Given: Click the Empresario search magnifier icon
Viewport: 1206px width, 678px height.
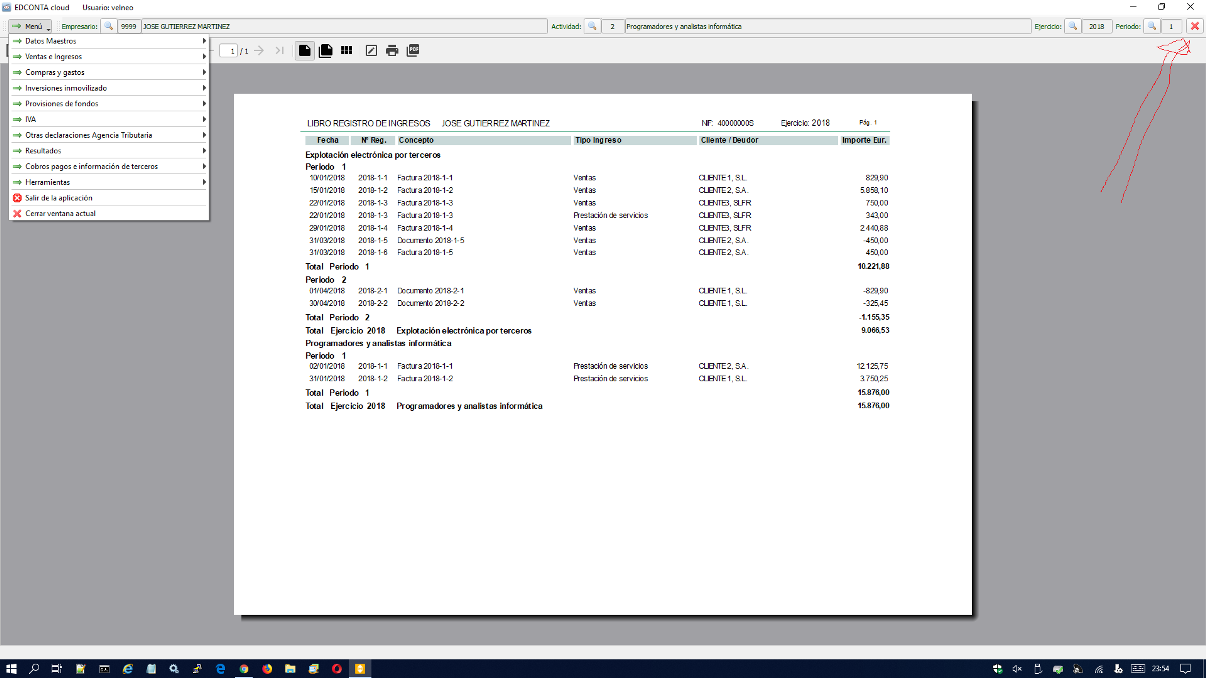Looking at the screenshot, I should click(x=108, y=26).
